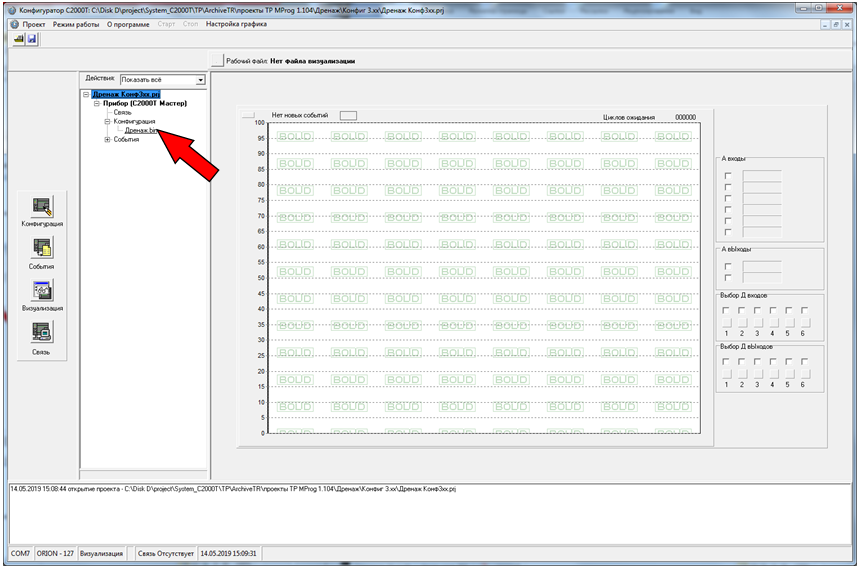Open the События sidebar icon

pyautogui.click(x=42, y=248)
